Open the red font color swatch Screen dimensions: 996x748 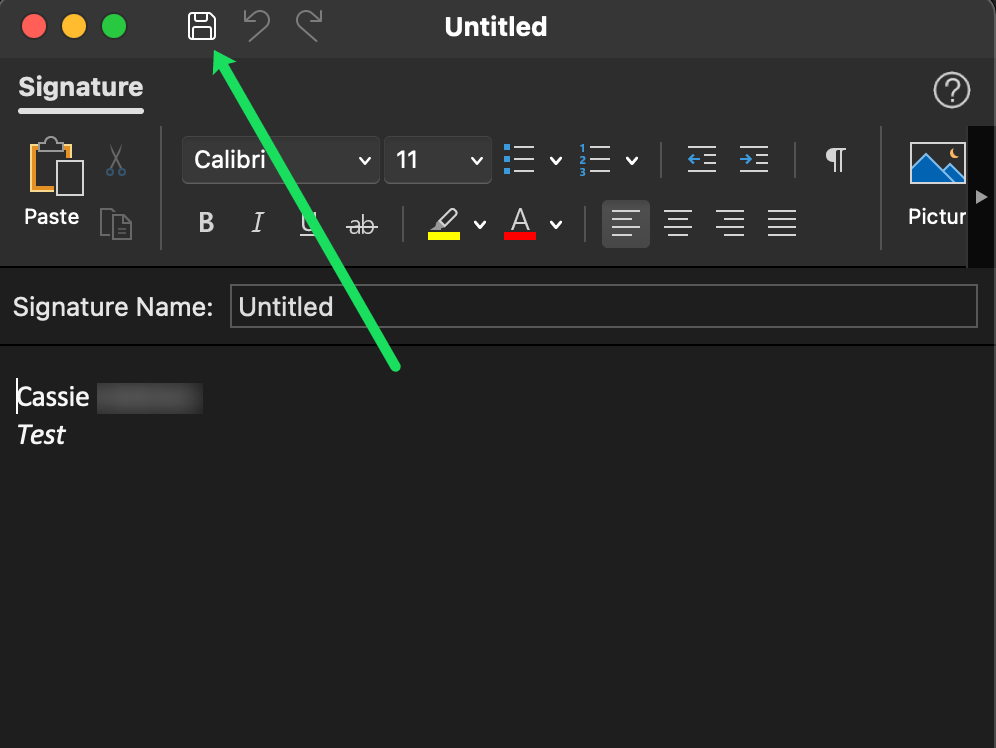tap(520, 223)
